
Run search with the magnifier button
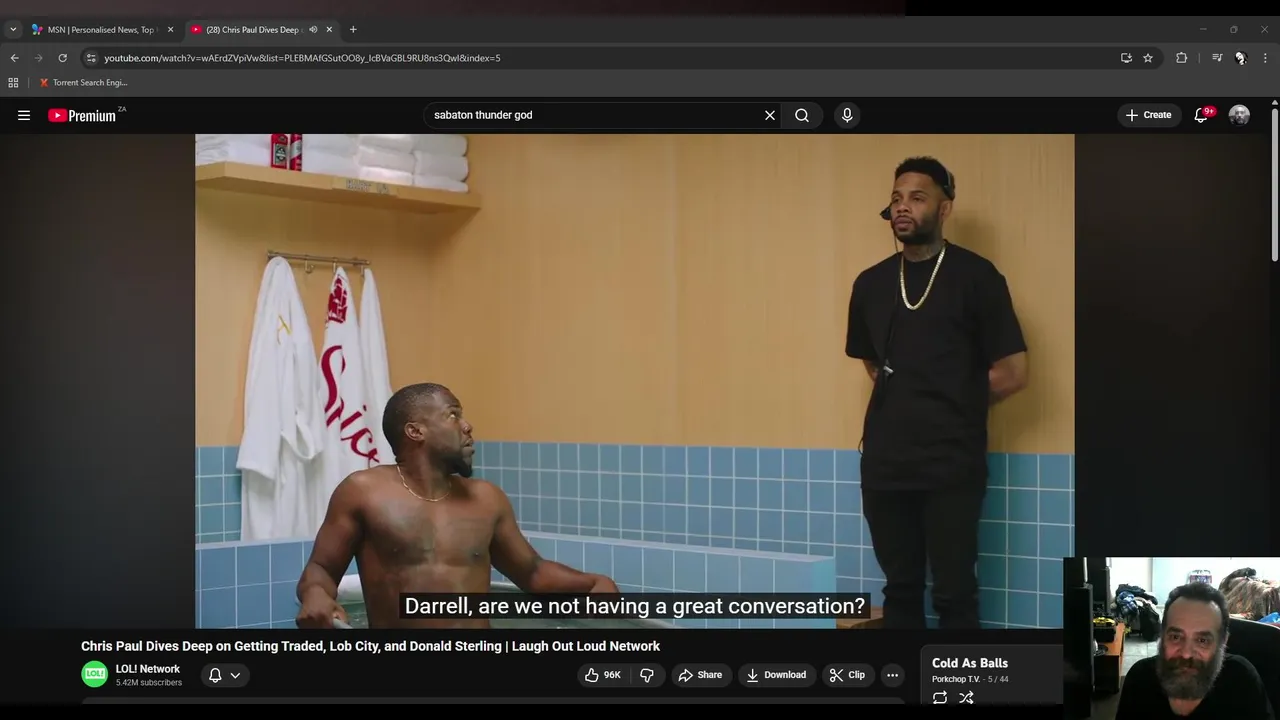(x=802, y=115)
